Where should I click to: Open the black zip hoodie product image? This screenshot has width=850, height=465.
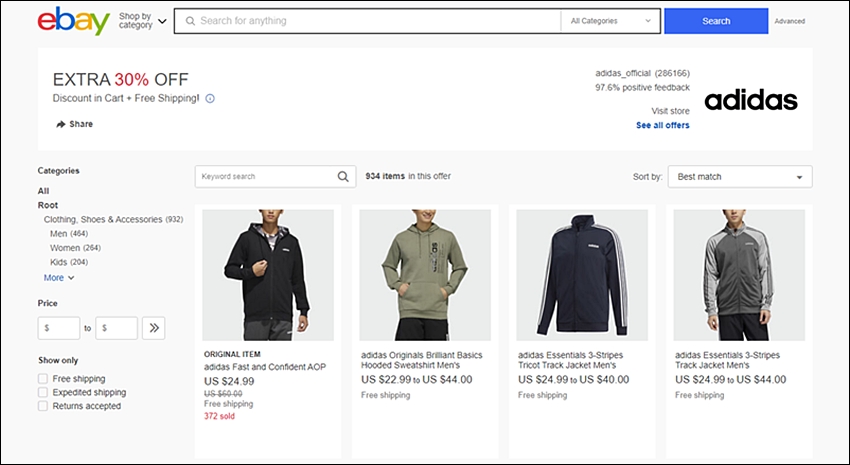tap(268, 275)
